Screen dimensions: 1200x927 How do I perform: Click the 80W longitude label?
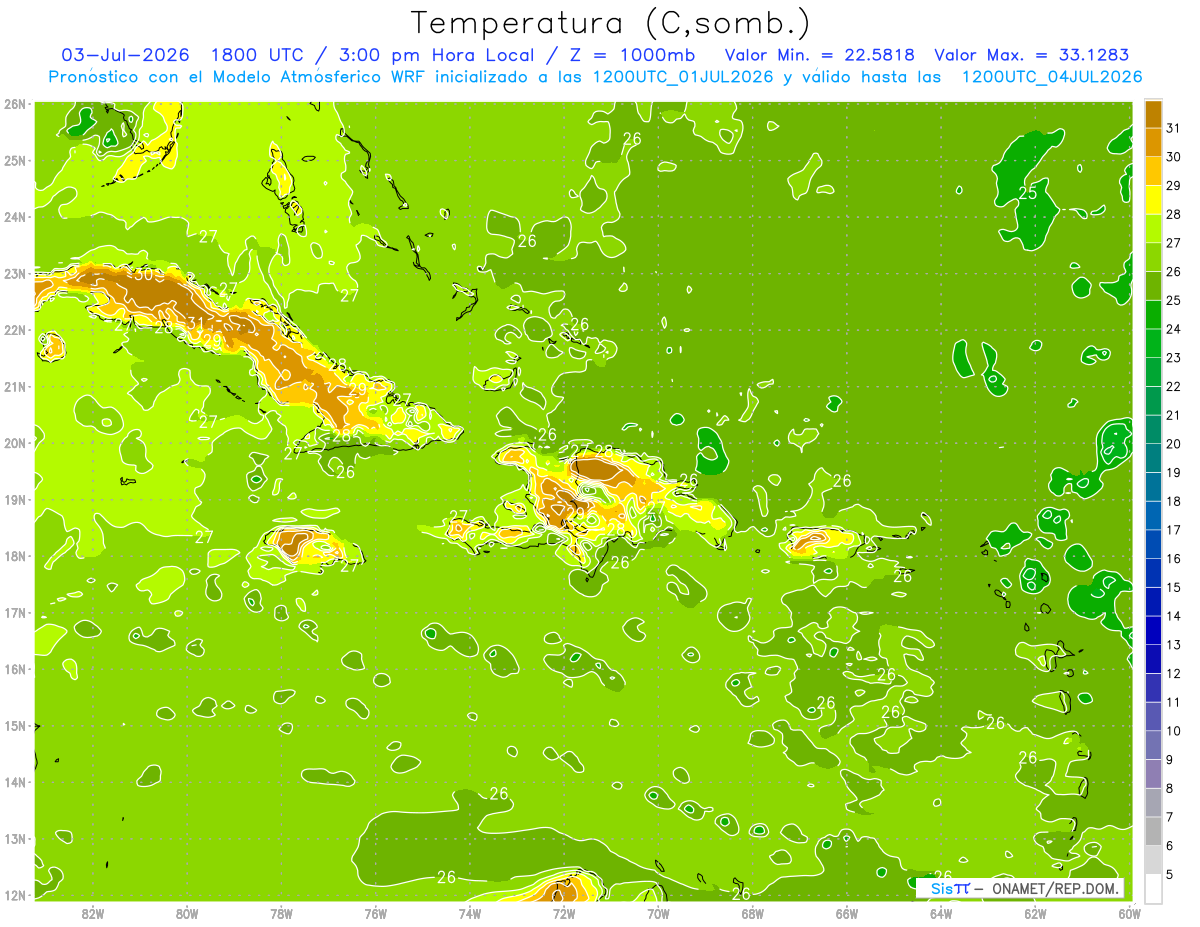(187, 913)
